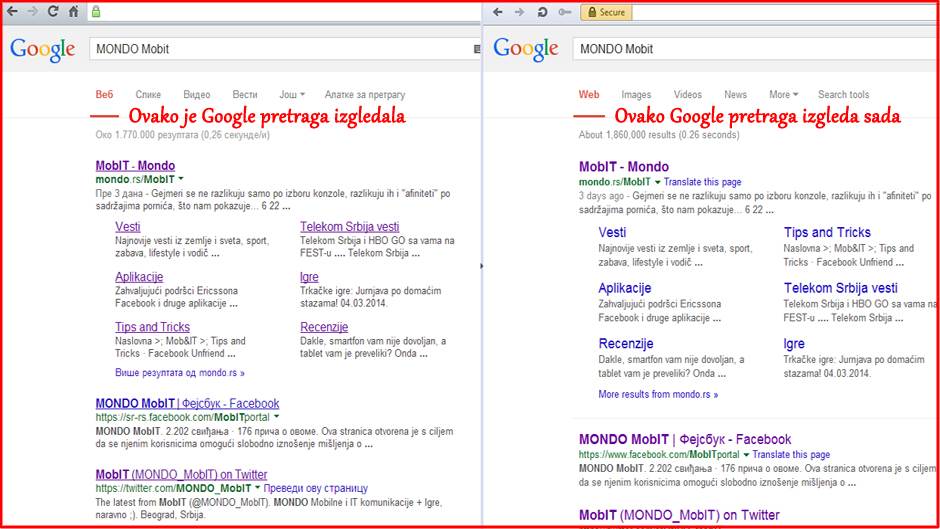940x529 pixels.
Task: Click Преведи ову страницу link
Action: point(316,488)
